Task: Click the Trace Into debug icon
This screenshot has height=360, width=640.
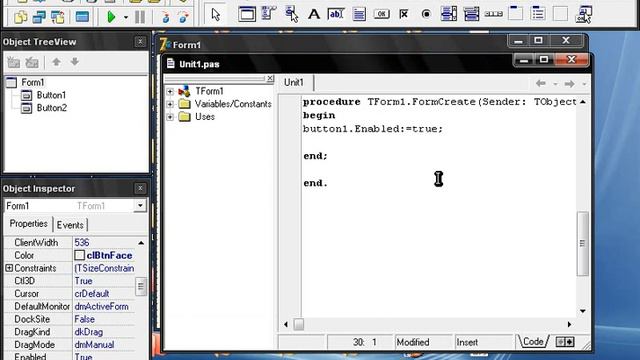Action: (x=165, y=17)
